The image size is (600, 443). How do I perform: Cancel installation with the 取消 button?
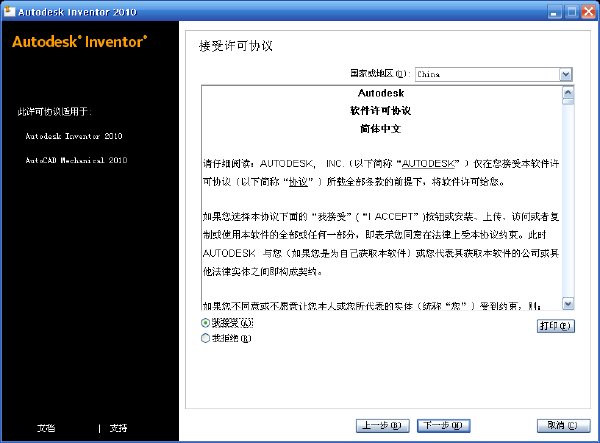pos(563,425)
